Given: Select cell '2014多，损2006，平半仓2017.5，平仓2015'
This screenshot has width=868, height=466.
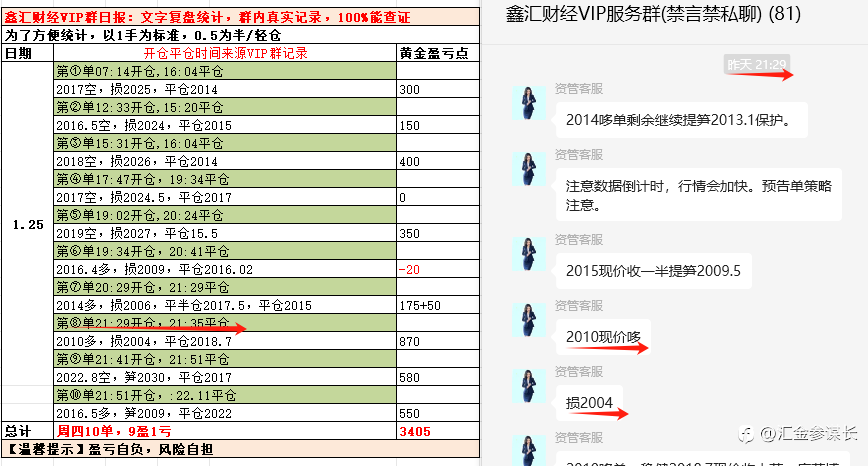Looking at the screenshot, I should [x=225, y=305].
